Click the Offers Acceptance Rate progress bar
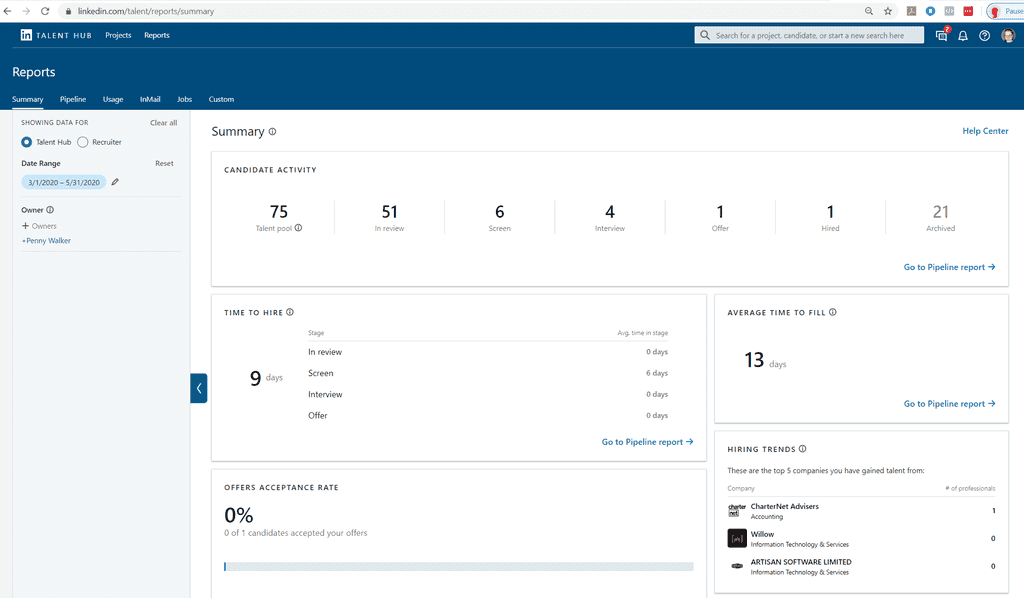Viewport: 1024px width, 598px height. point(459,566)
